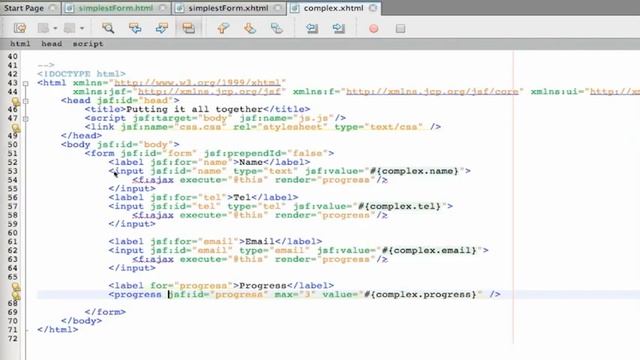Click the hint lightbulb beside link tag
This screenshot has height=360, width=640.
[16, 128]
